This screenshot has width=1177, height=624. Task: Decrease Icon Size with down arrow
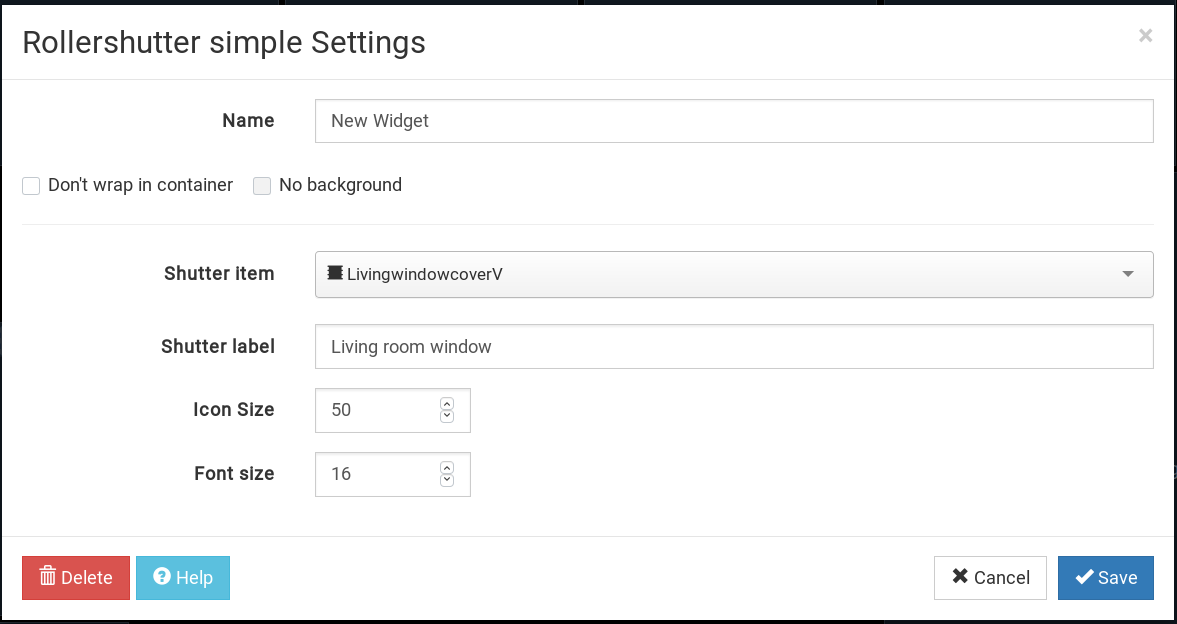click(447, 416)
